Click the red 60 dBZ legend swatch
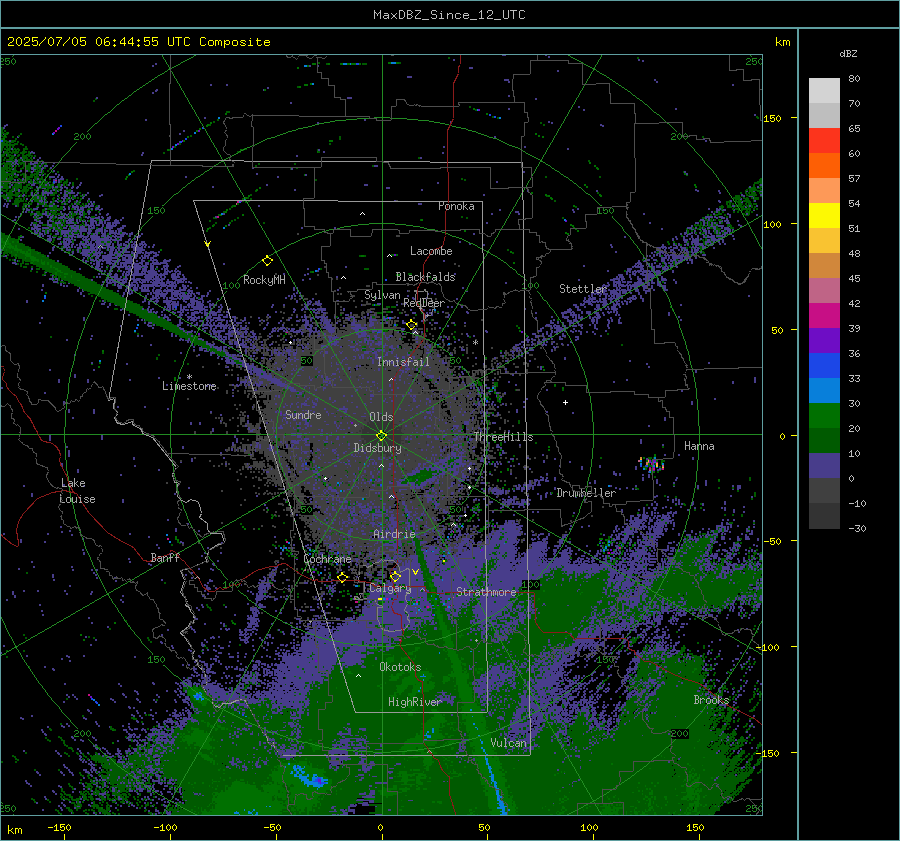 tap(824, 141)
